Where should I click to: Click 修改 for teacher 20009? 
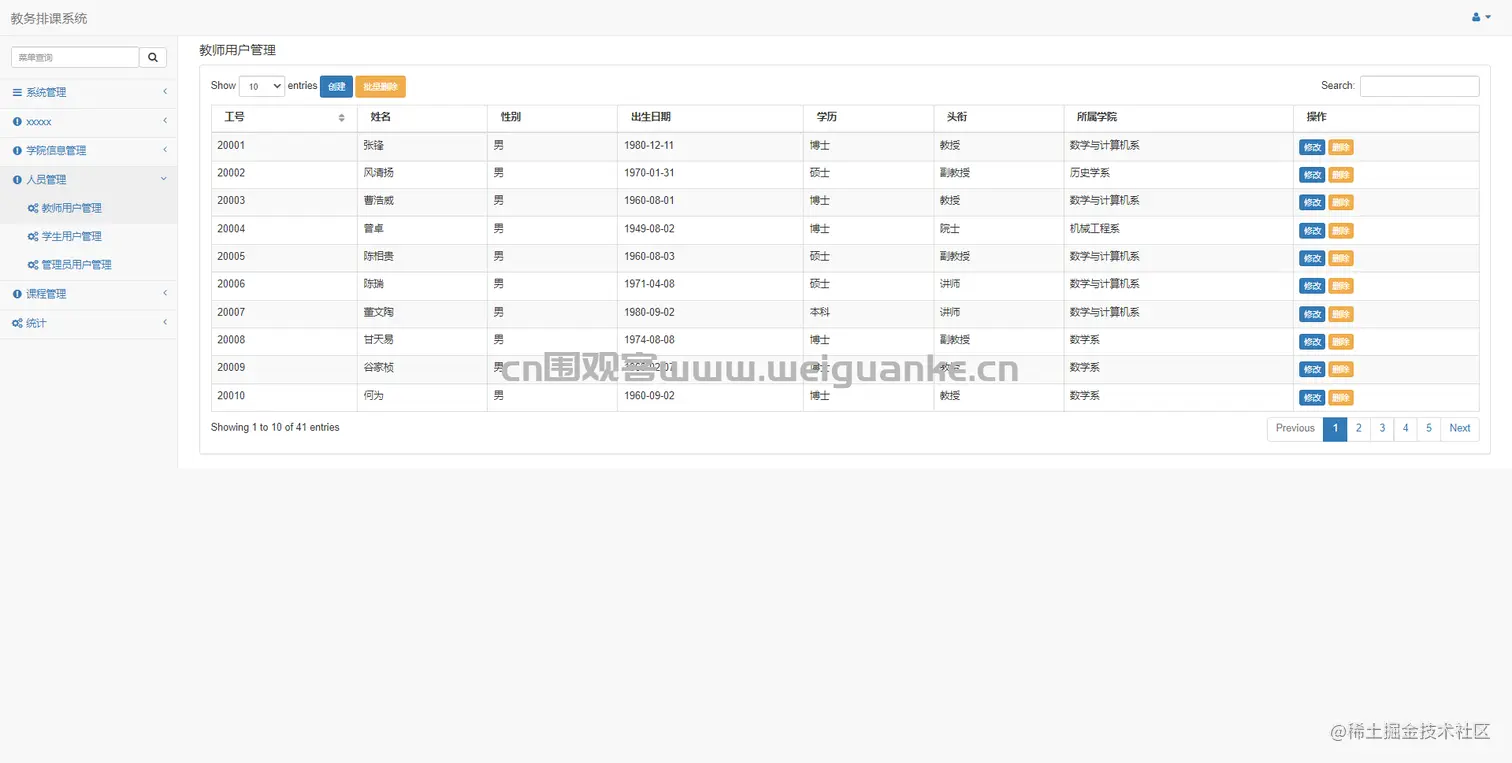click(1312, 369)
